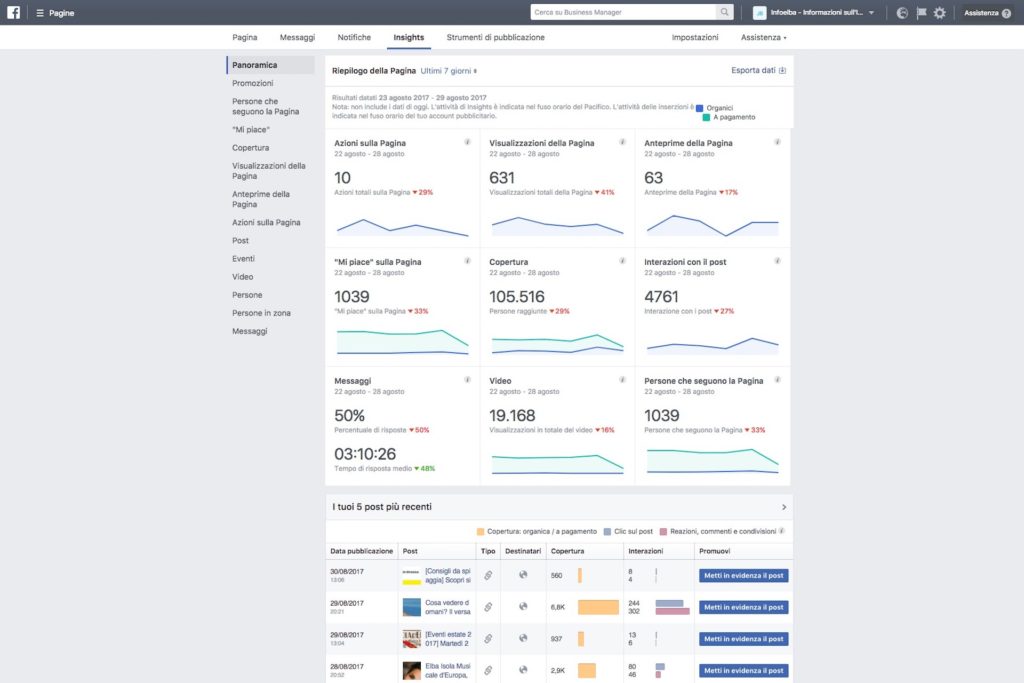Click Metti in evidenza for Eventi estate post
The width and height of the screenshot is (1024, 683).
[743, 639]
